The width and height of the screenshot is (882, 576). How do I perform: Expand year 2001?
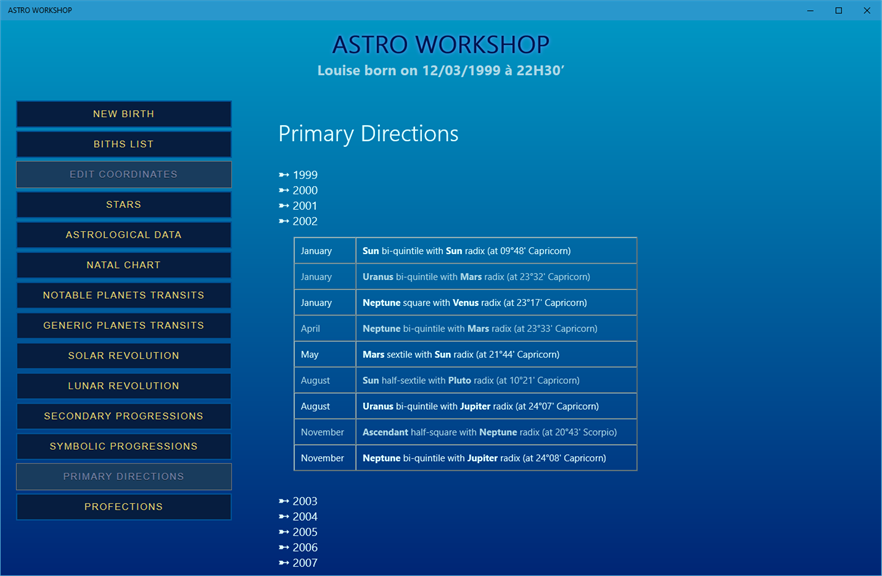pyautogui.click(x=305, y=206)
